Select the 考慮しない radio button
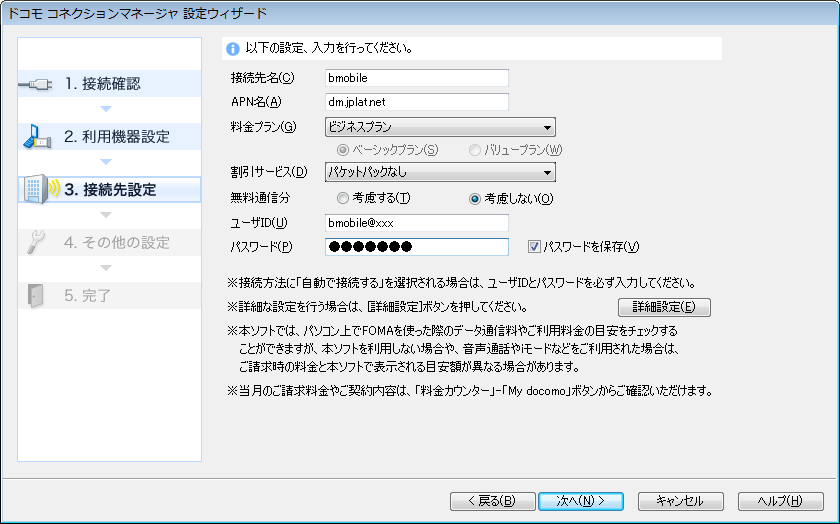Viewport: 840px width, 524px height. 475,198
